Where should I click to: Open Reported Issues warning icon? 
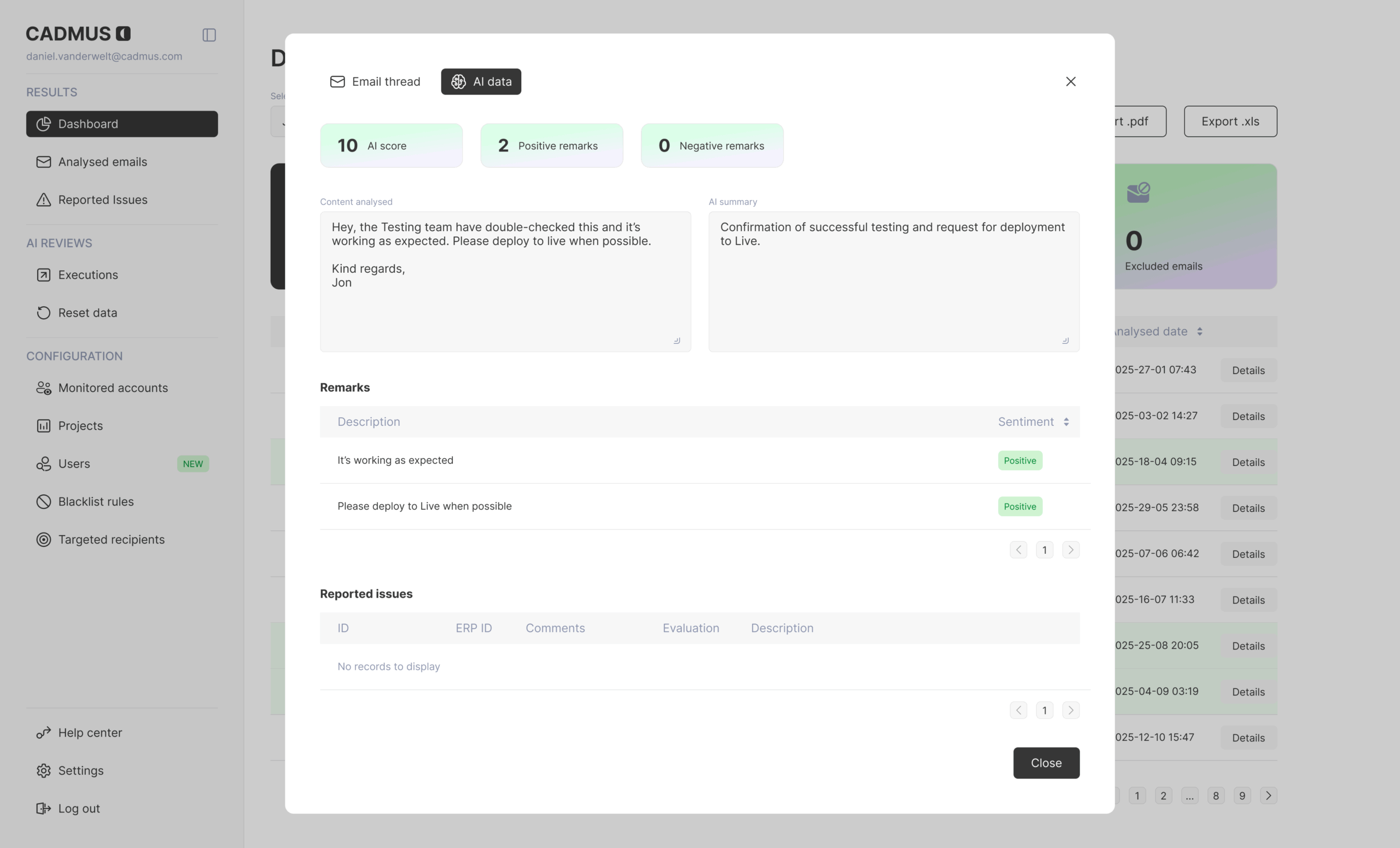click(44, 200)
